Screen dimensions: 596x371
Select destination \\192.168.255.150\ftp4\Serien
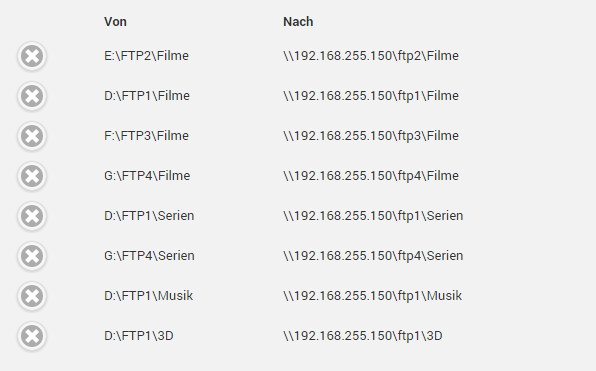point(373,256)
